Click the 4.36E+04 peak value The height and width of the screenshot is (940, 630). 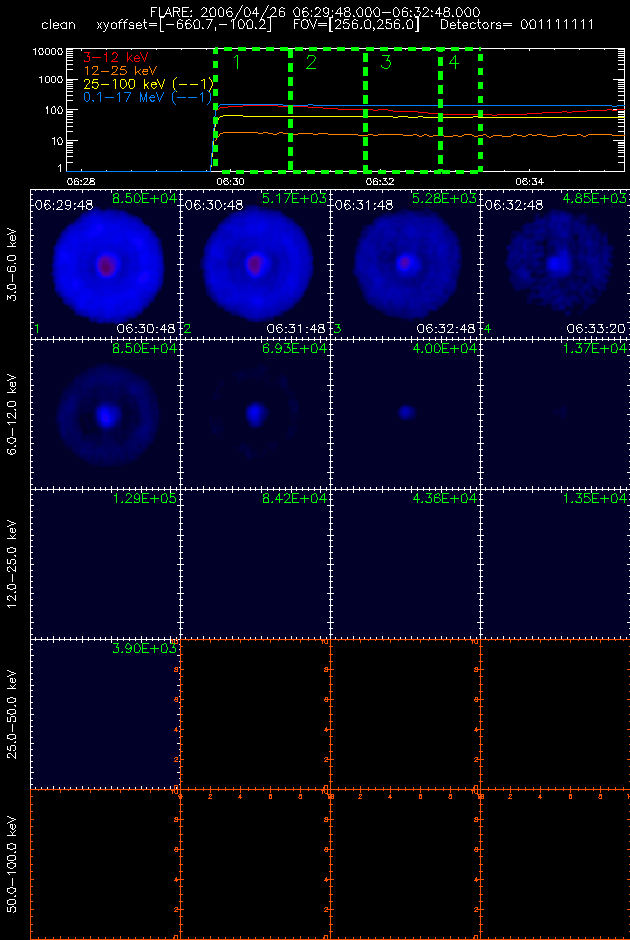tap(444, 498)
